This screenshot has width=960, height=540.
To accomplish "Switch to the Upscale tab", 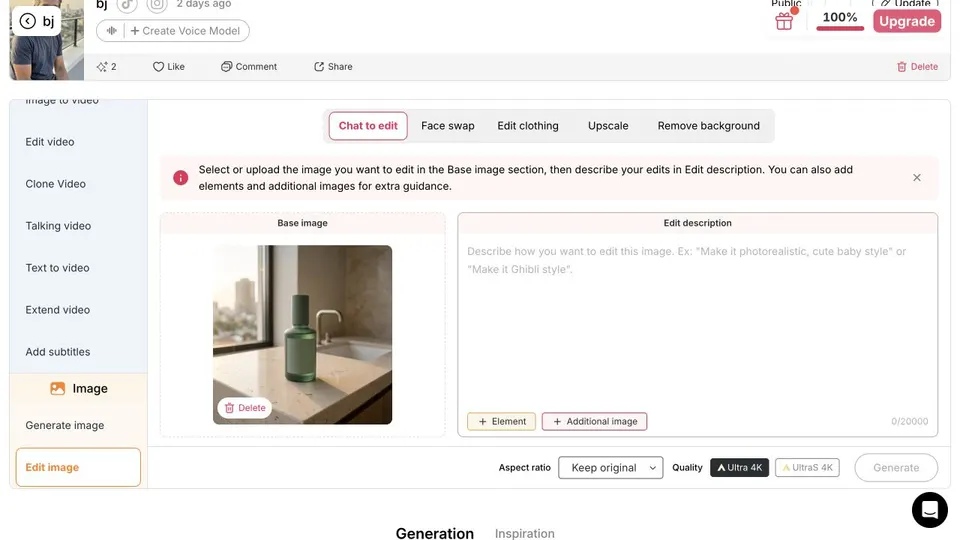I will (608, 126).
